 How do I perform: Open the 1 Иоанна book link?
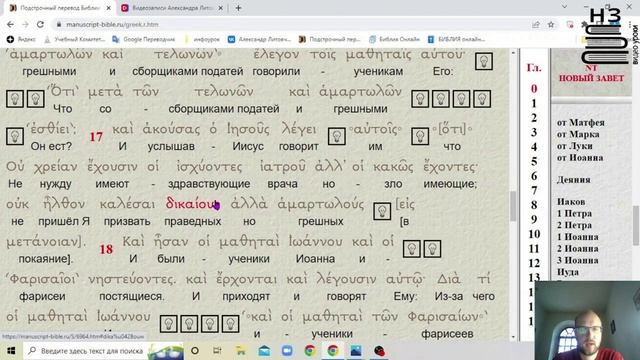click(x=578, y=237)
